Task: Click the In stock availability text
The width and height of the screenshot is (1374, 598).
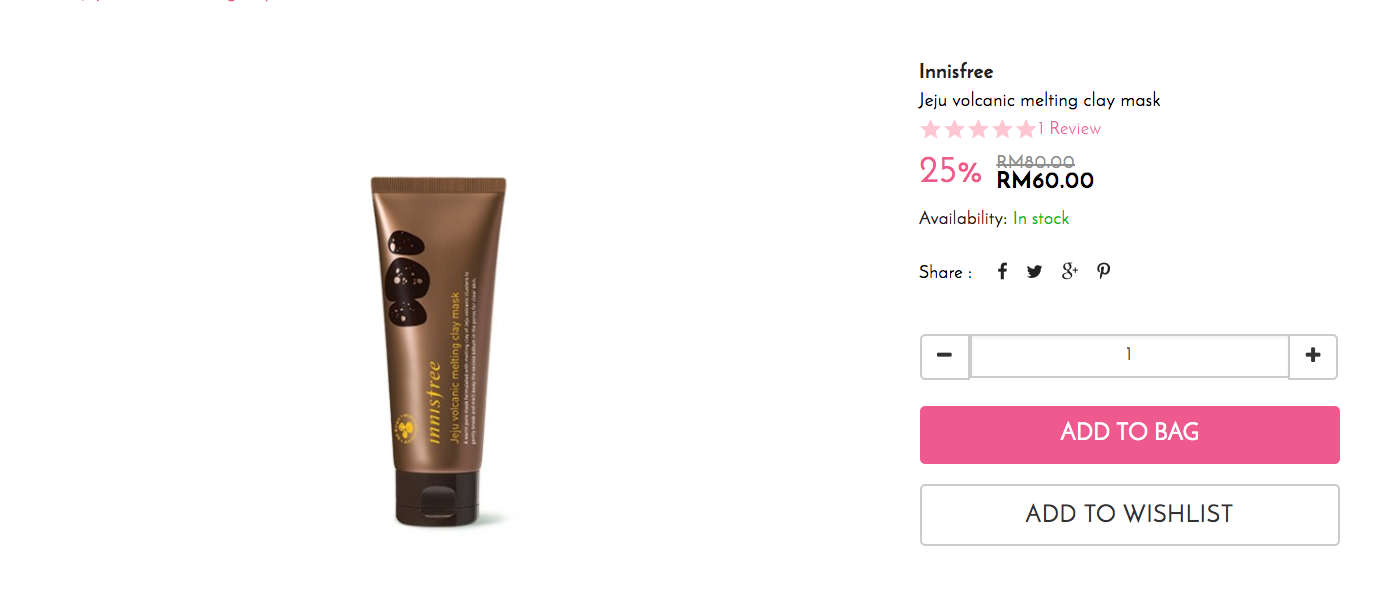Action: click(1041, 219)
